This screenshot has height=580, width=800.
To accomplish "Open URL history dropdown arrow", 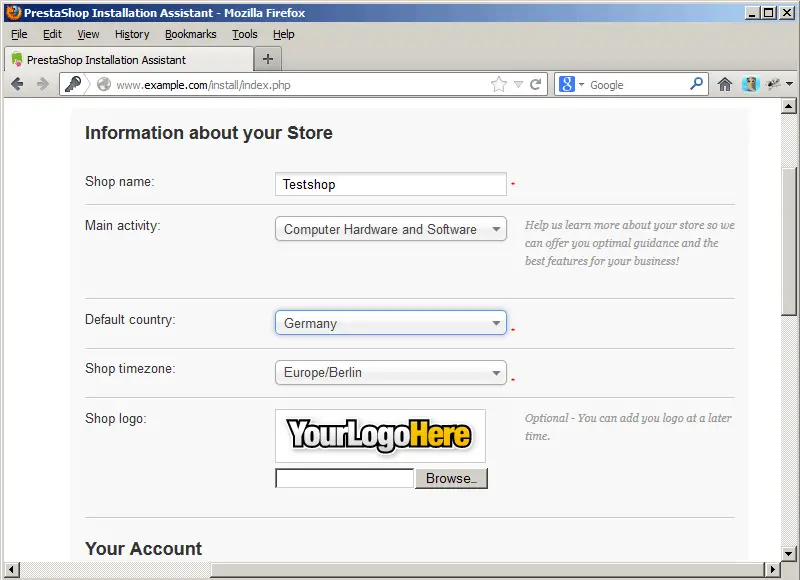I will click(x=518, y=85).
